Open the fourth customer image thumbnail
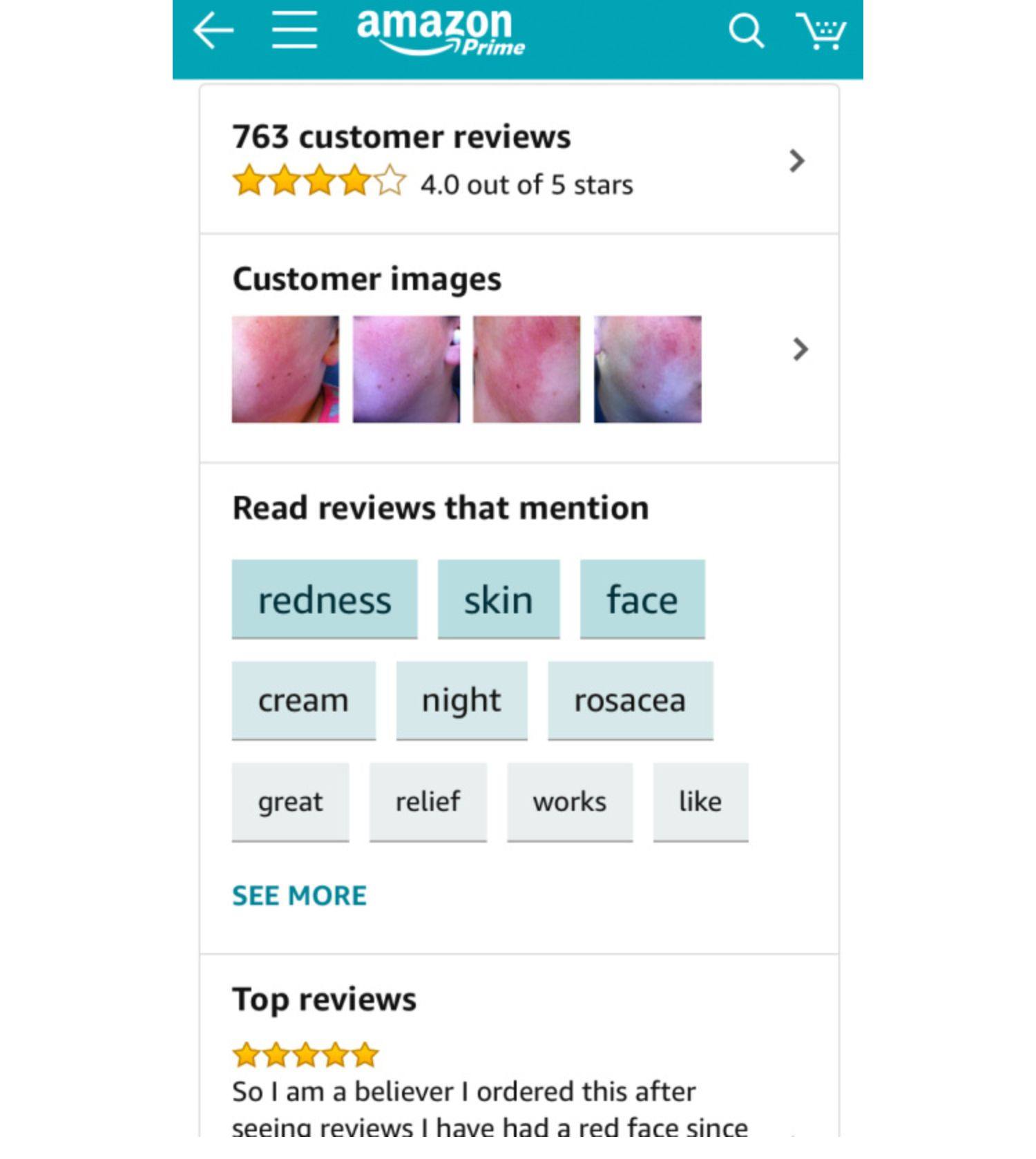The height and width of the screenshot is (1159, 1036). (x=647, y=370)
